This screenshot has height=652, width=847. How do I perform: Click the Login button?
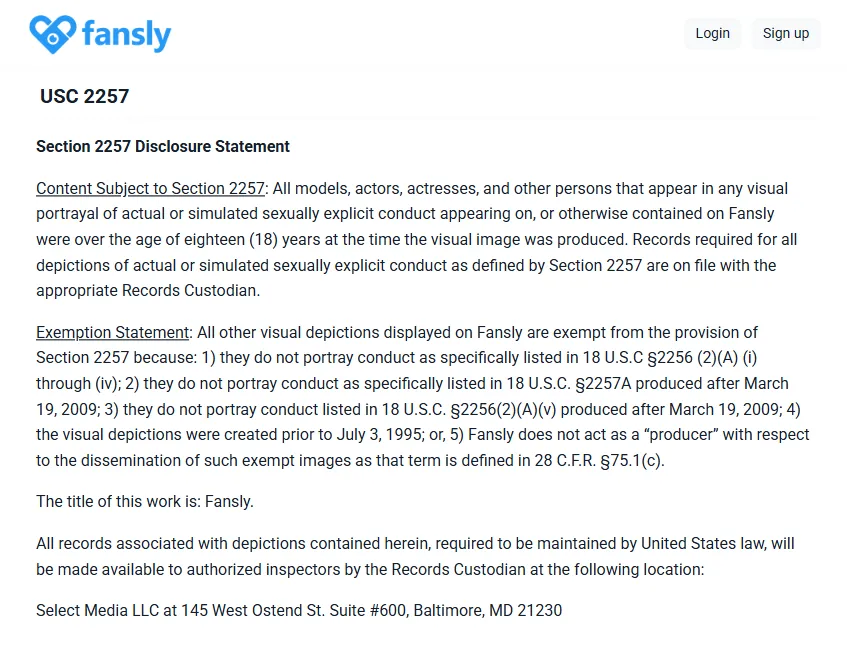[712, 33]
